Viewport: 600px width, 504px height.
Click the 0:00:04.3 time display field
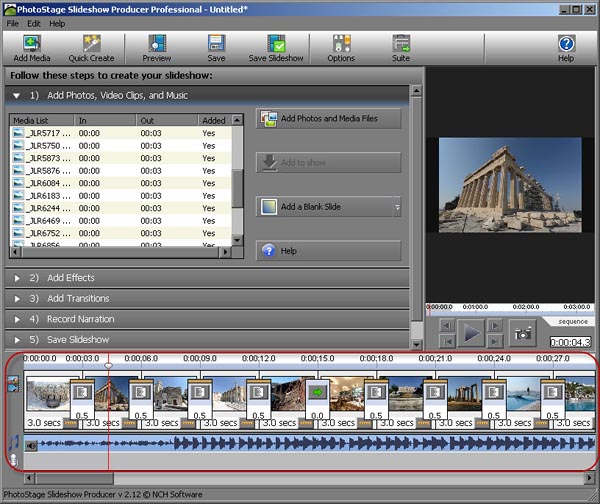pyautogui.click(x=570, y=342)
